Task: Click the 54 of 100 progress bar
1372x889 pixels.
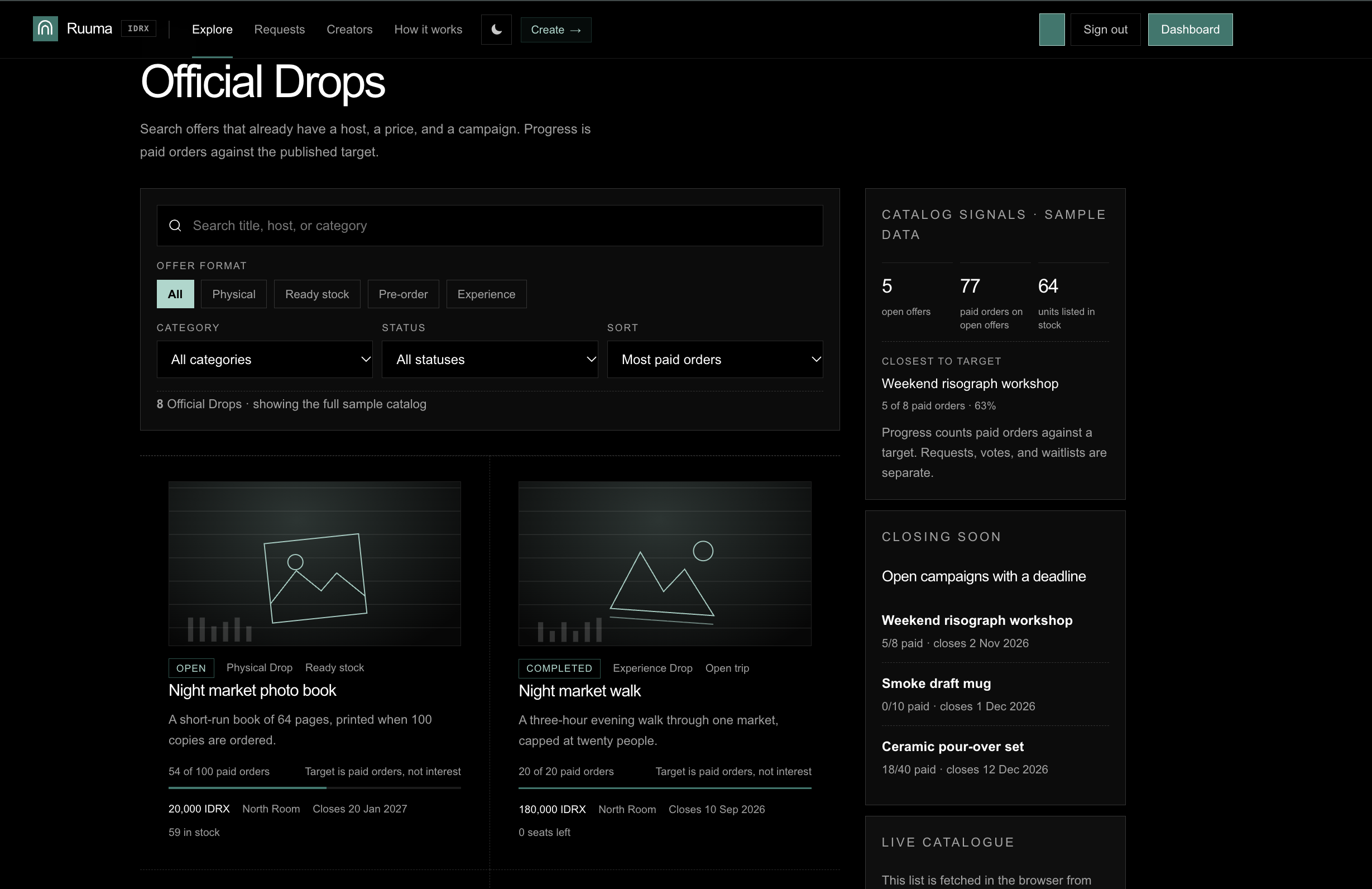Action: [x=314, y=787]
